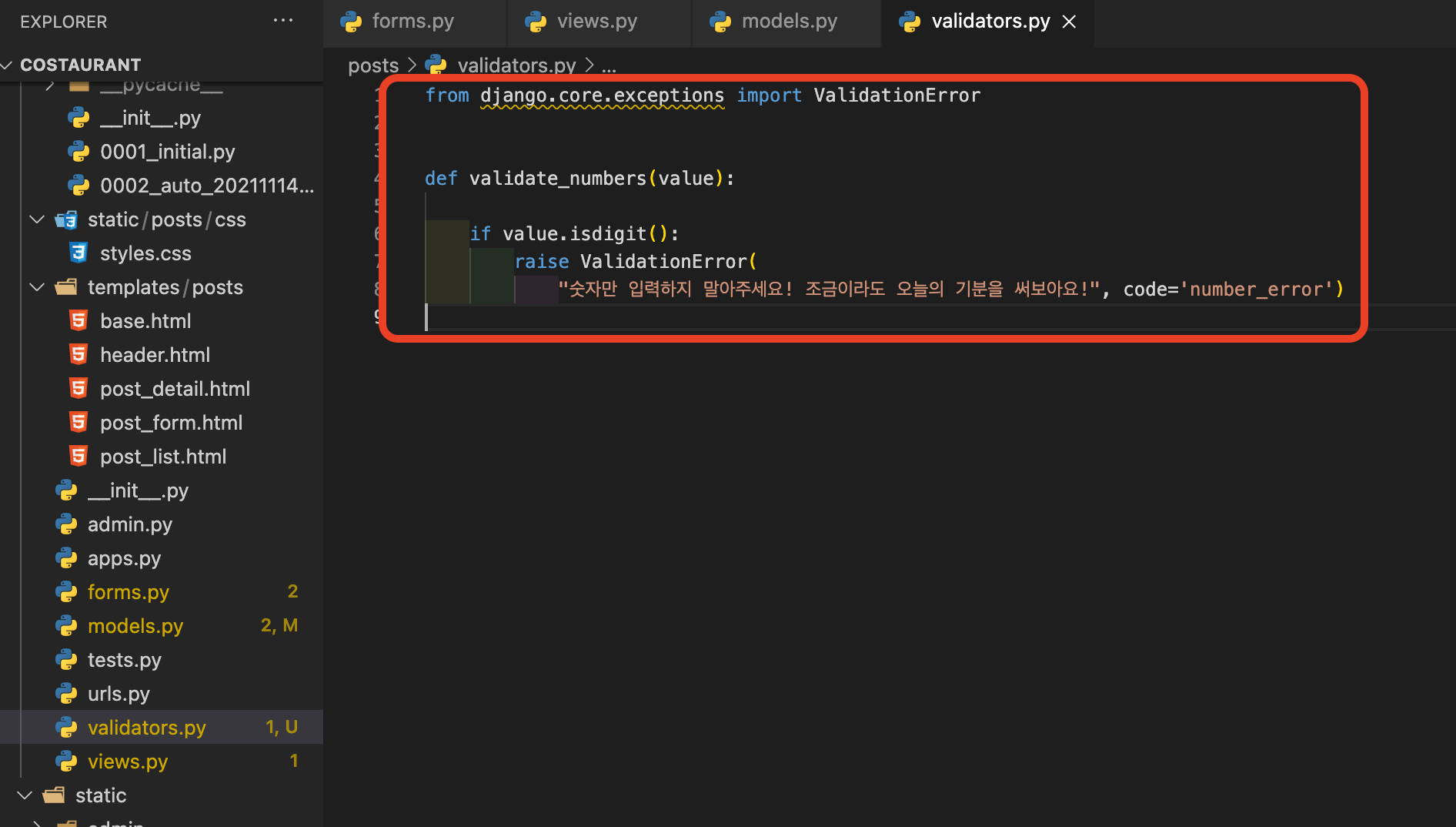Open the Python file icon for forms.py
Image resolution: width=1456 pixels, height=827 pixels.
coord(66,591)
